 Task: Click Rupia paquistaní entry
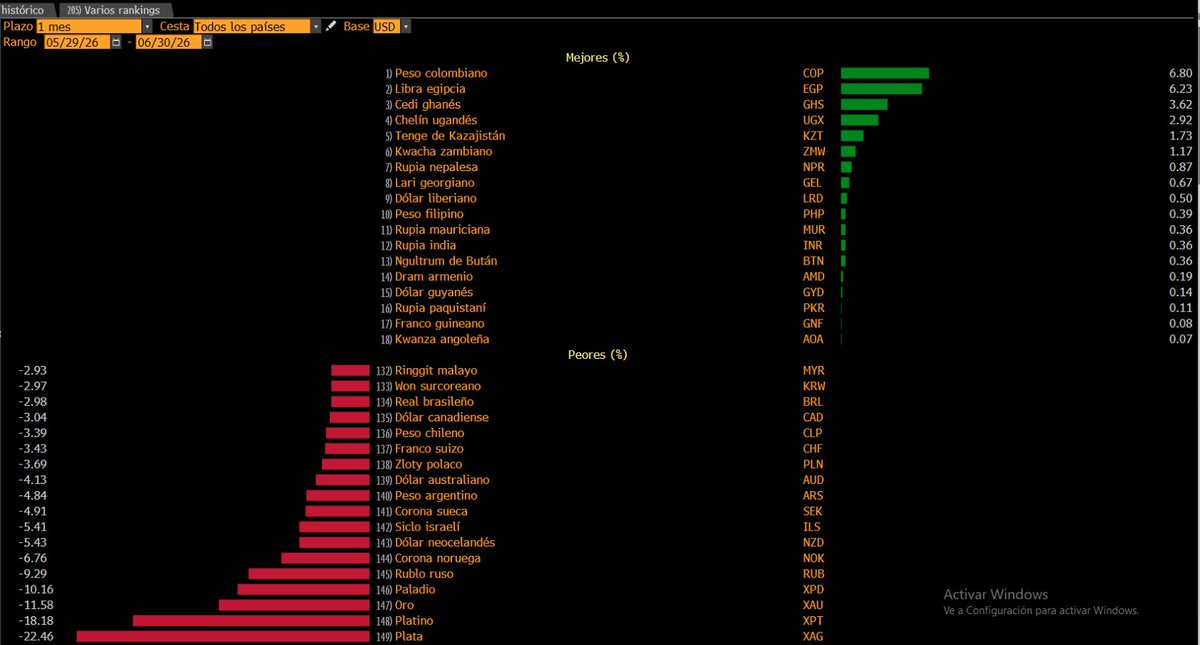coord(441,308)
